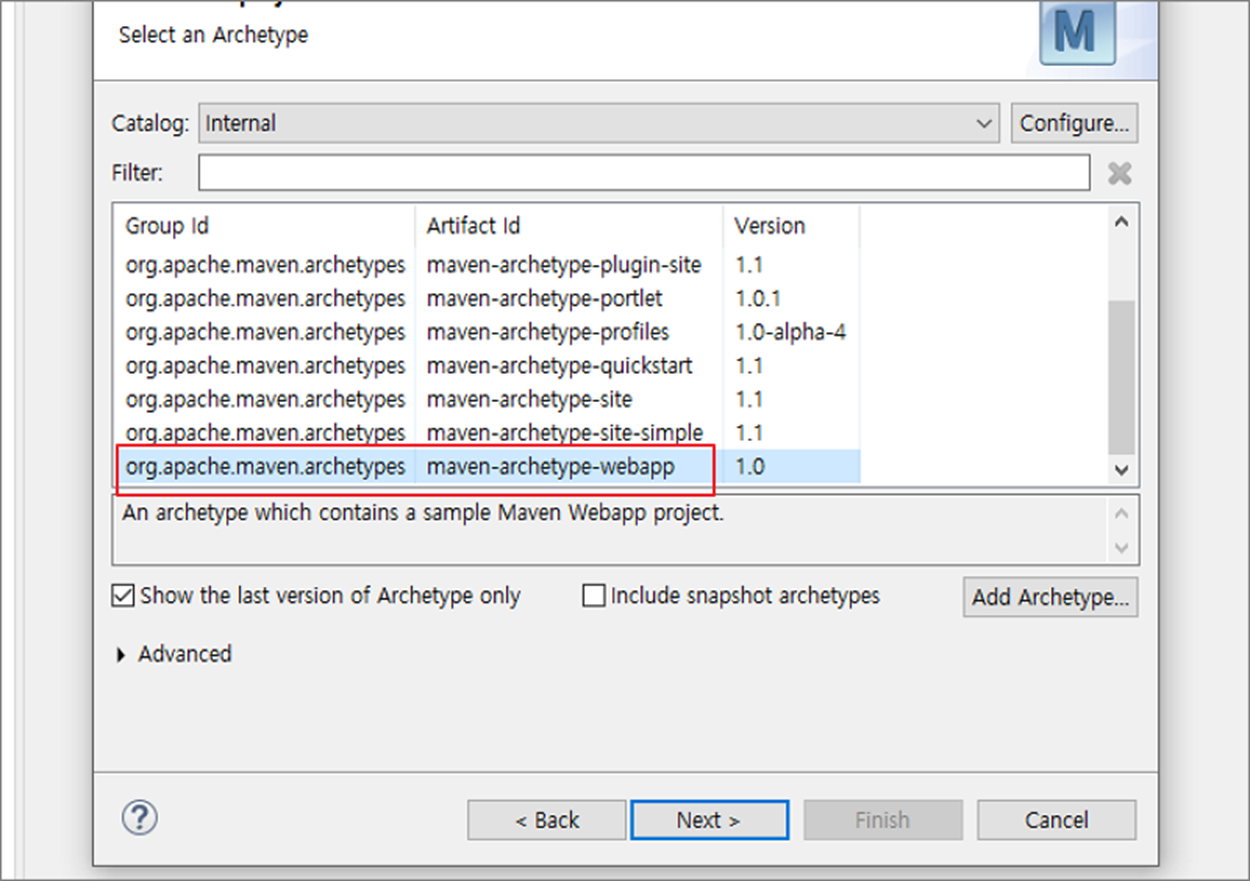Click the description box scroll-down arrow
This screenshot has width=1250, height=881.
coord(1121,548)
